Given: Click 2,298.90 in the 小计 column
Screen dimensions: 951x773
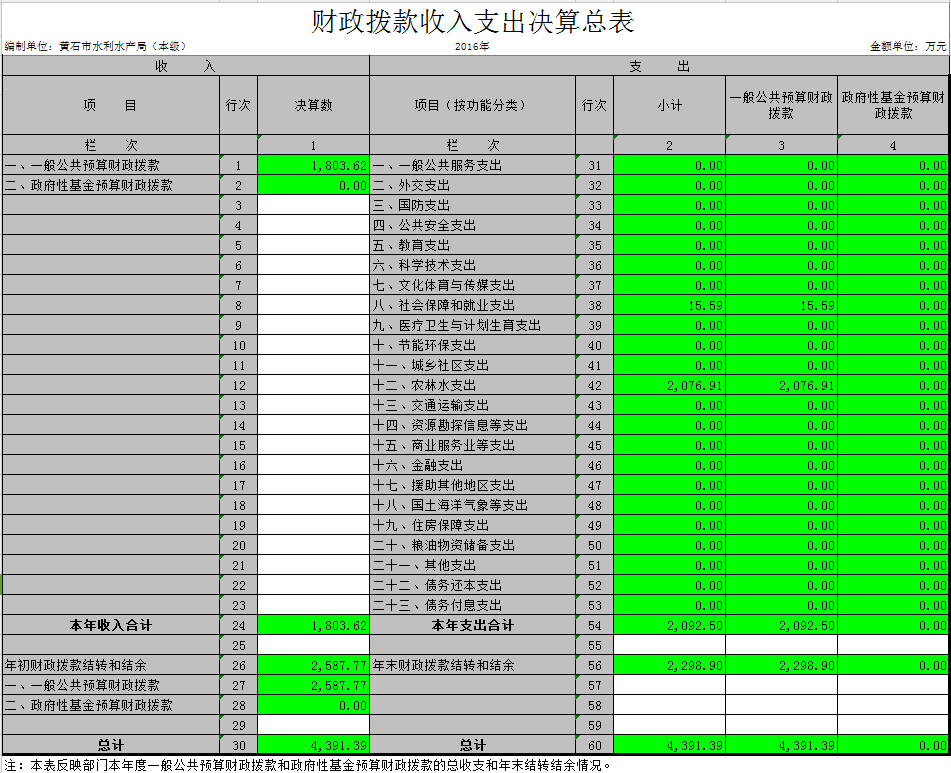Looking at the screenshot, I should pos(670,666).
